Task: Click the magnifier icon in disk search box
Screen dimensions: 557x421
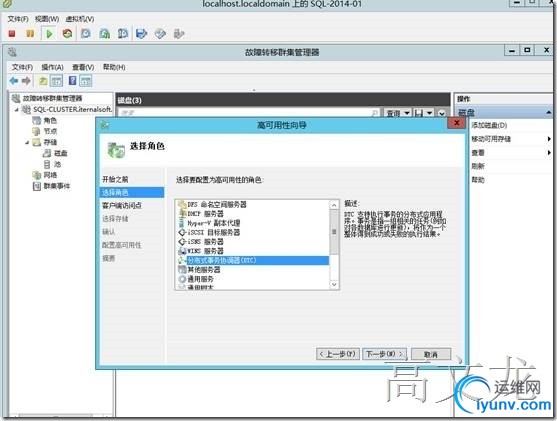Action: (374, 113)
